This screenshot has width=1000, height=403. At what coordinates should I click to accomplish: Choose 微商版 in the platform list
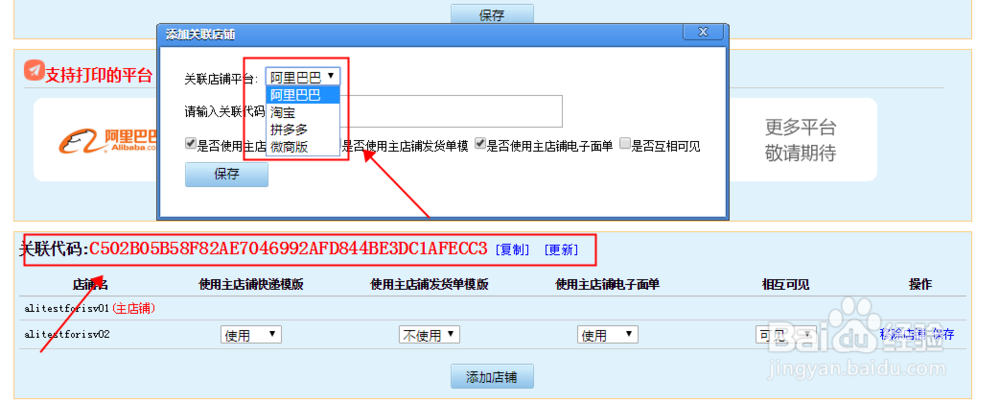[303, 147]
